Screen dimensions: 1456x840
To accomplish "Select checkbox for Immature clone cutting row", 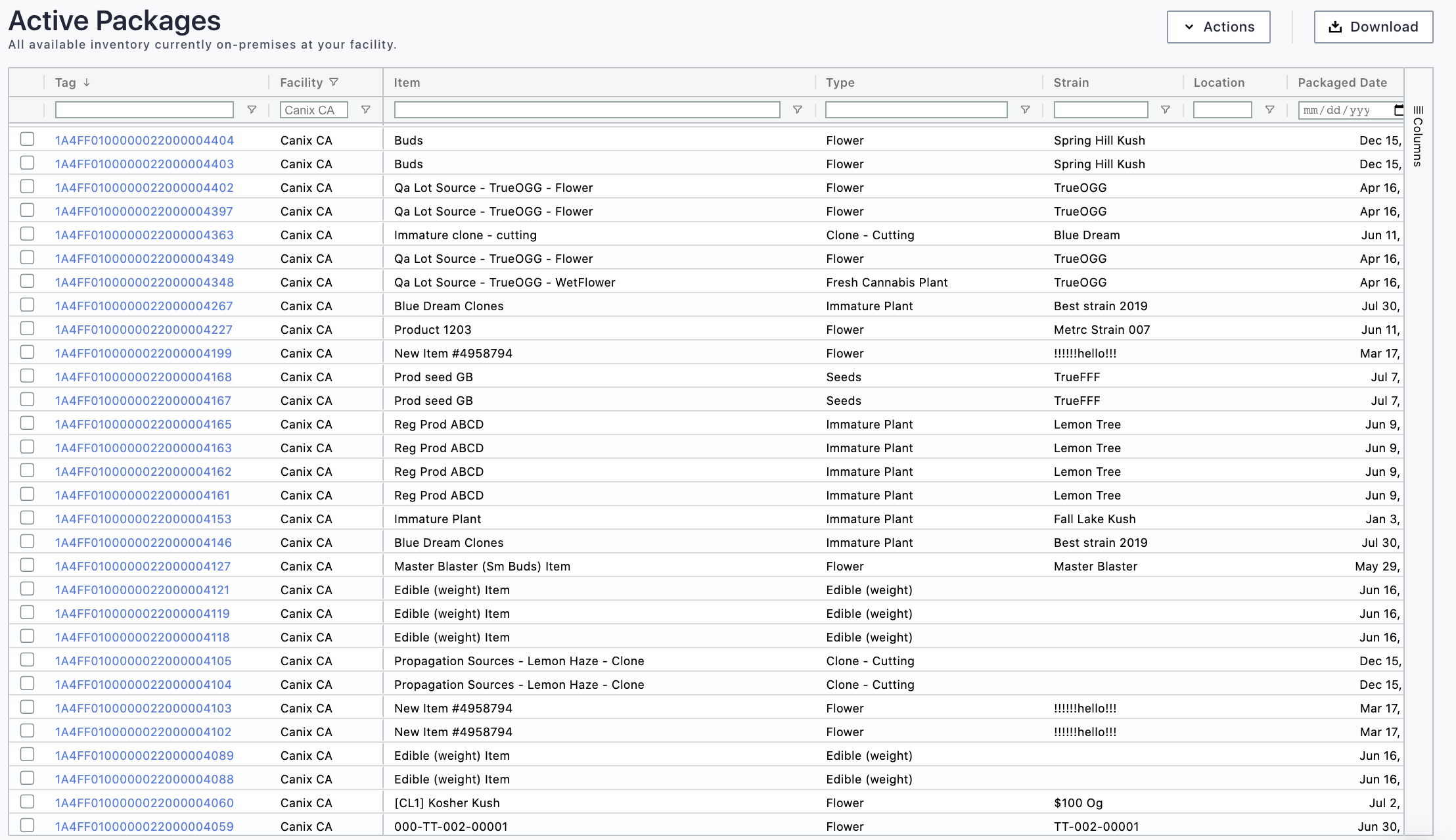I will 27,234.
